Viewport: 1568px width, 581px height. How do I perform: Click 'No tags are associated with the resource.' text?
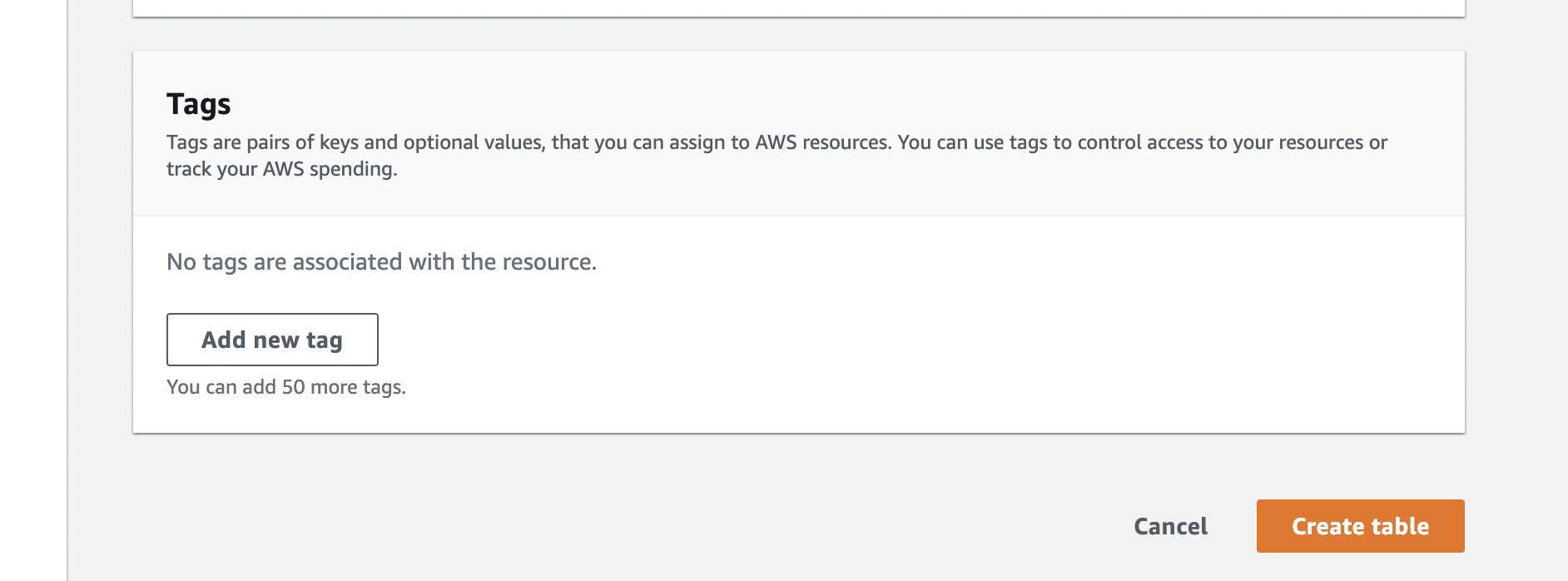click(381, 262)
